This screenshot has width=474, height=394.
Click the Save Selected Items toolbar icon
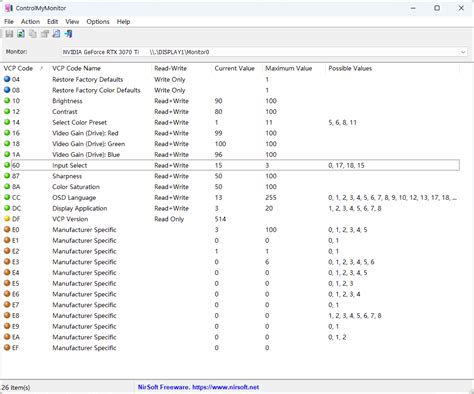(x=9, y=34)
